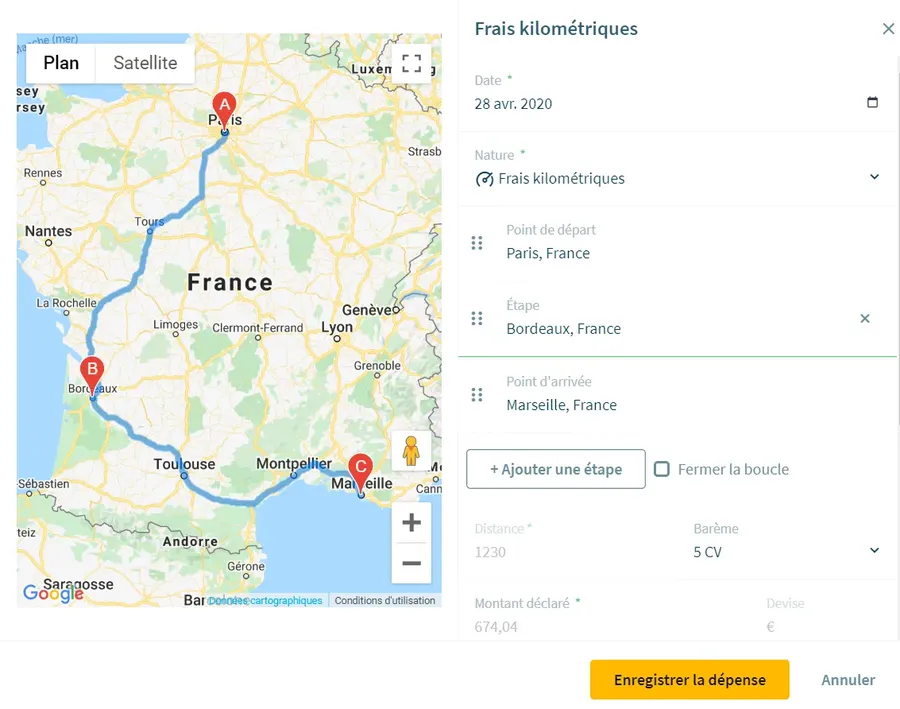Close the Frais kilométriques panel
Image resolution: width=900 pixels, height=709 pixels.
(888, 29)
